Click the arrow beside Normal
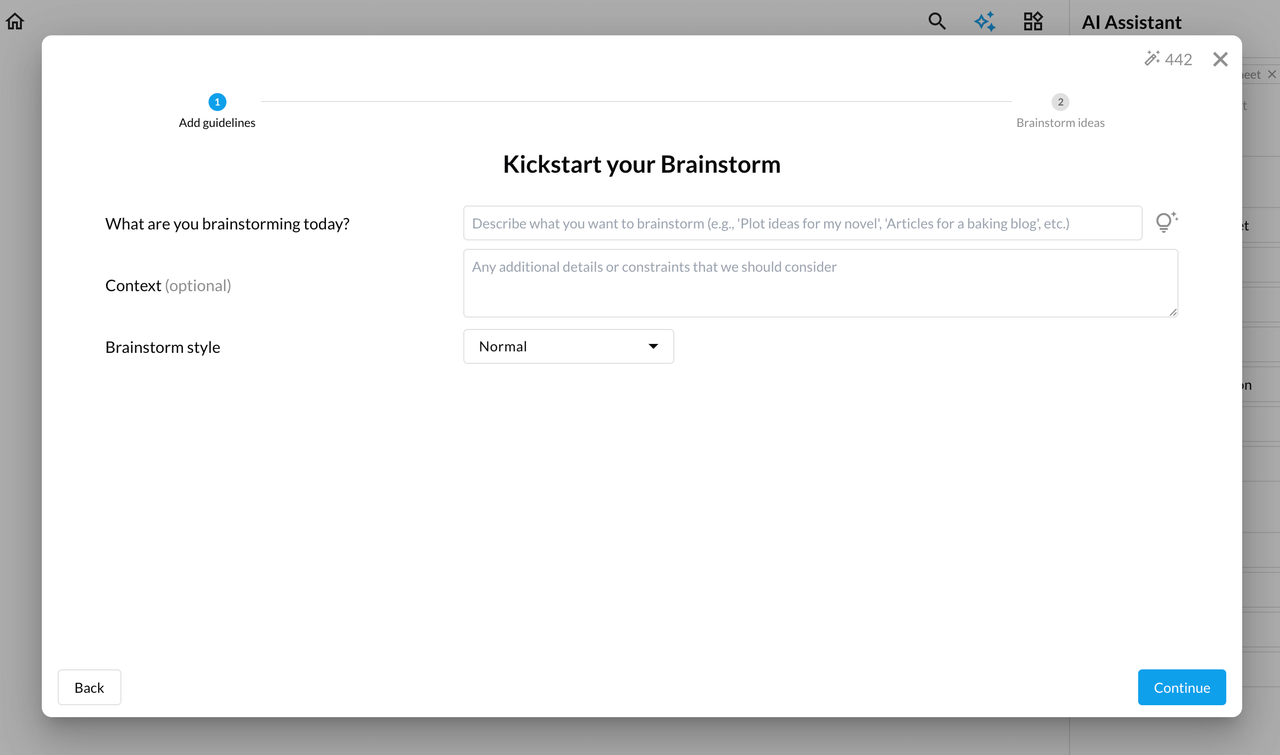The width and height of the screenshot is (1280, 755). tap(653, 346)
